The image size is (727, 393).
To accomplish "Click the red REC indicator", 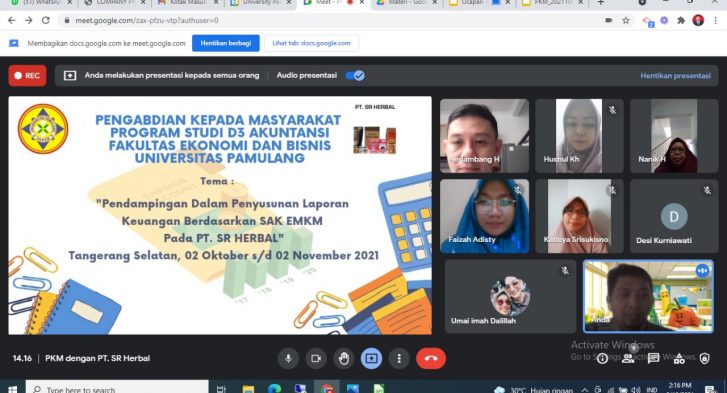I will coord(27,76).
